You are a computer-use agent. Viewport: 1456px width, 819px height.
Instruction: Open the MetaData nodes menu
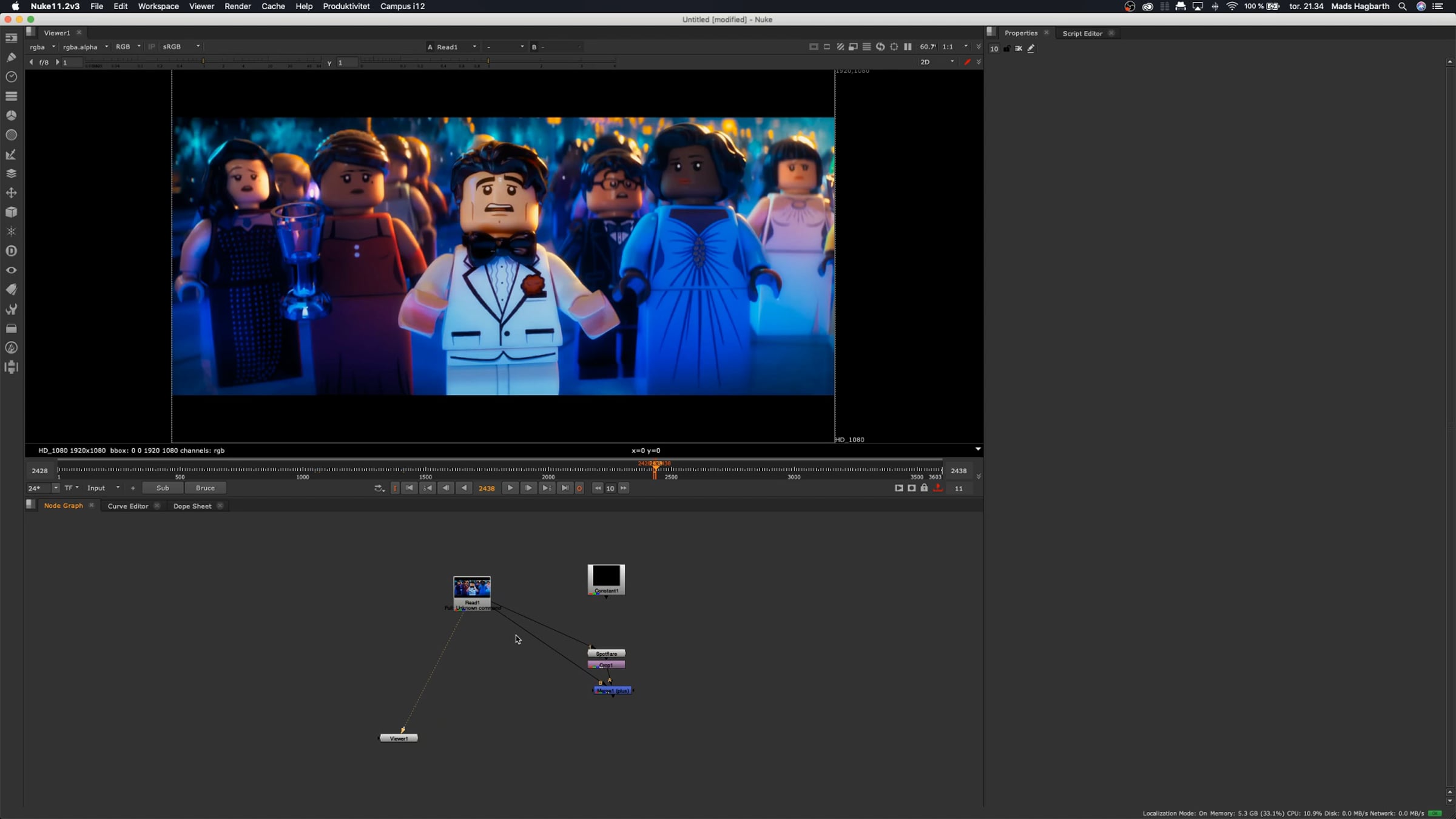click(11, 289)
